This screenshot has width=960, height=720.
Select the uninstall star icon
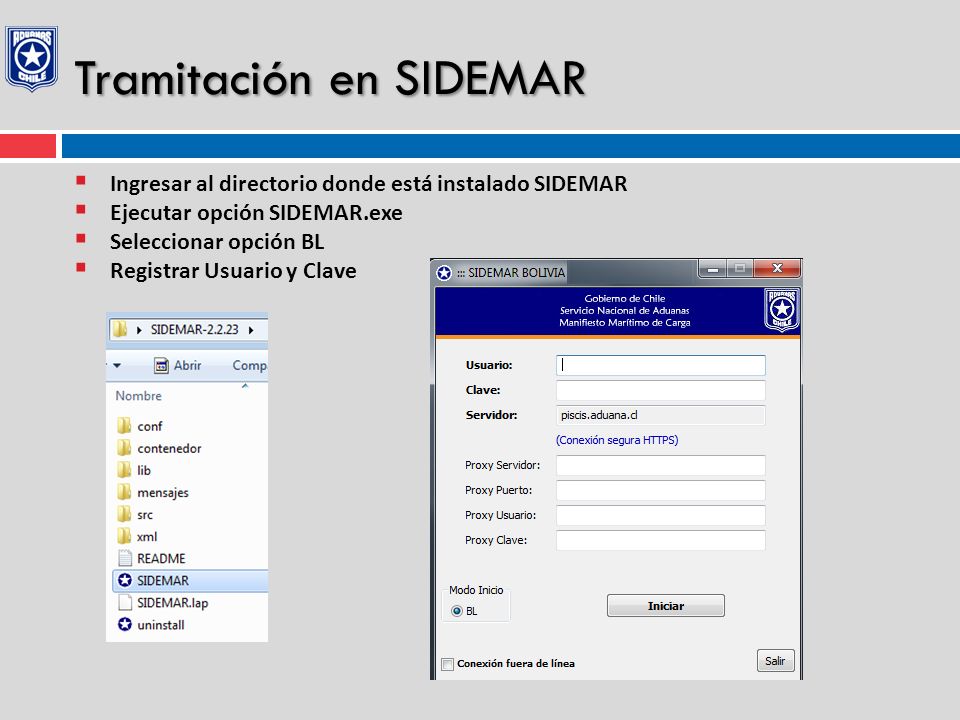coord(125,624)
